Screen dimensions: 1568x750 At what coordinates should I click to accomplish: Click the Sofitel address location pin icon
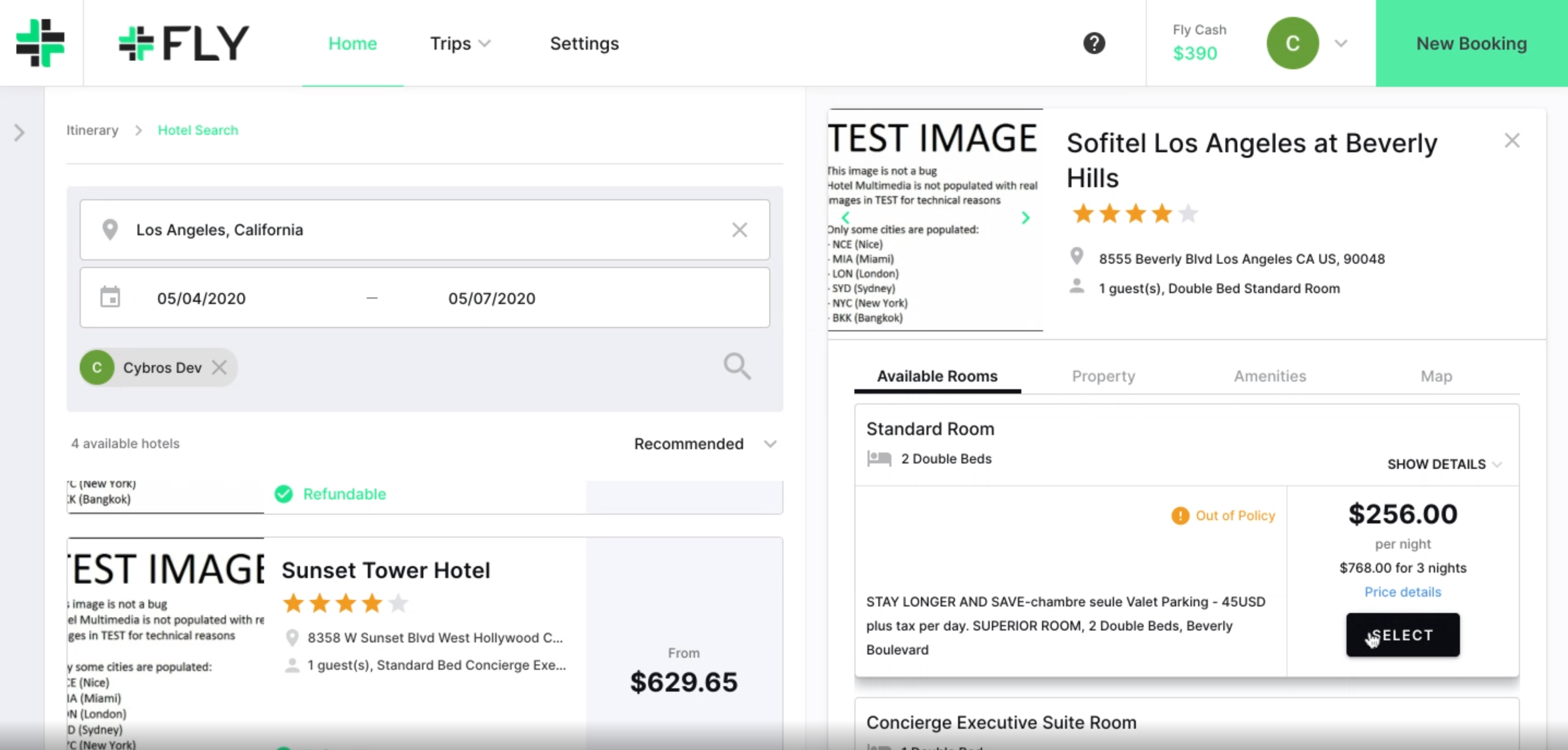pyautogui.click(x=1076, y=257)
